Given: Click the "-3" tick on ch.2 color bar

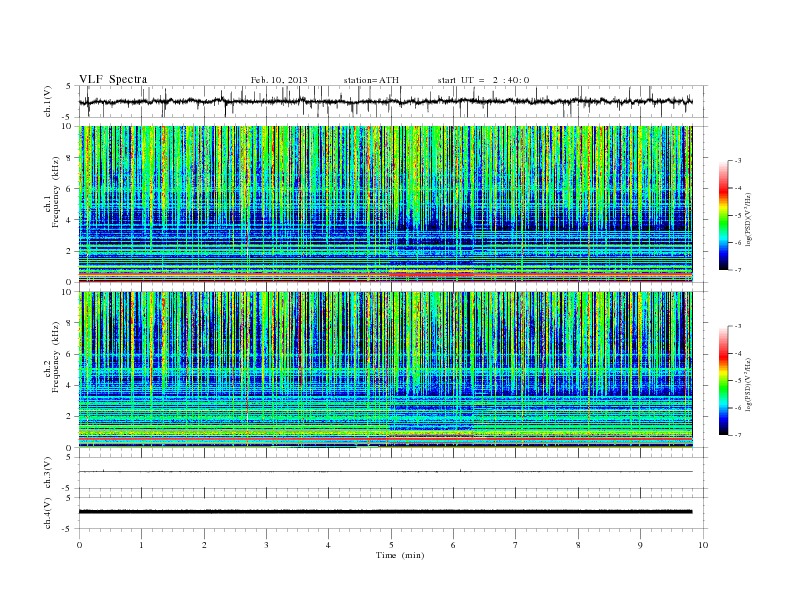Looking at the screenshot, I should [738, 326].
